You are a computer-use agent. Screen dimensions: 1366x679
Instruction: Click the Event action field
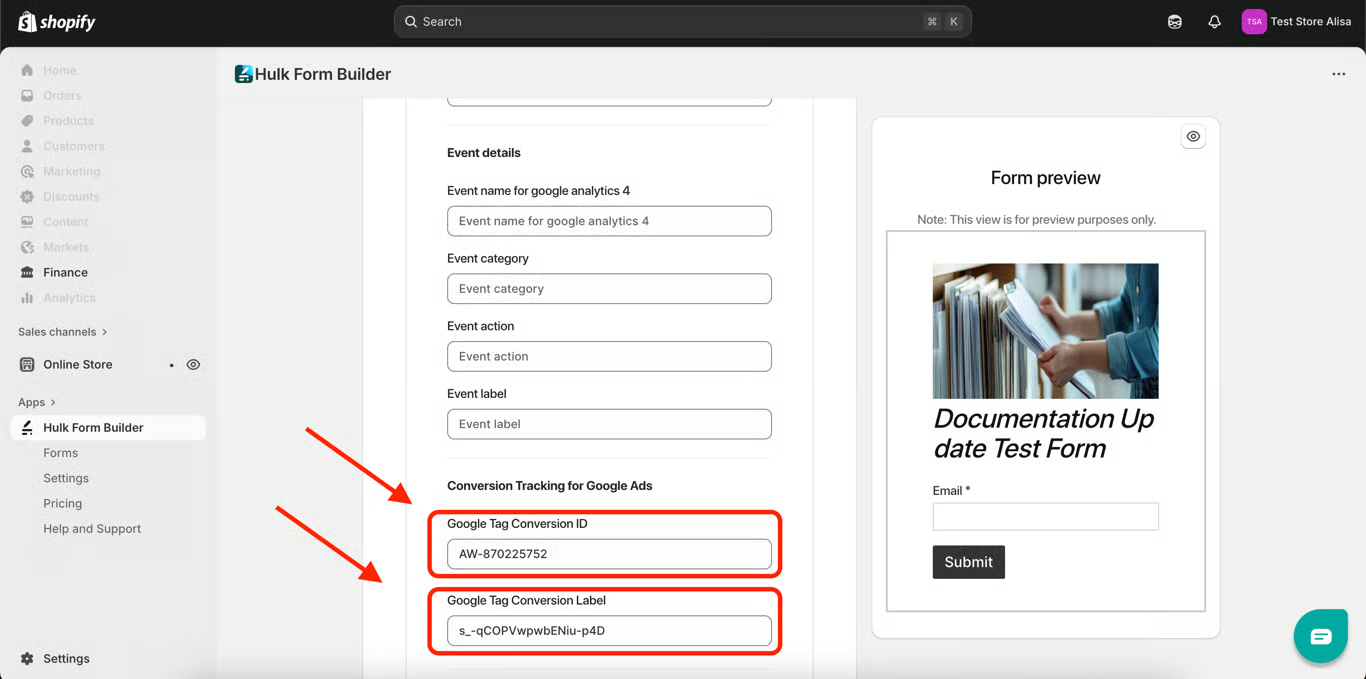pos(609,356)
